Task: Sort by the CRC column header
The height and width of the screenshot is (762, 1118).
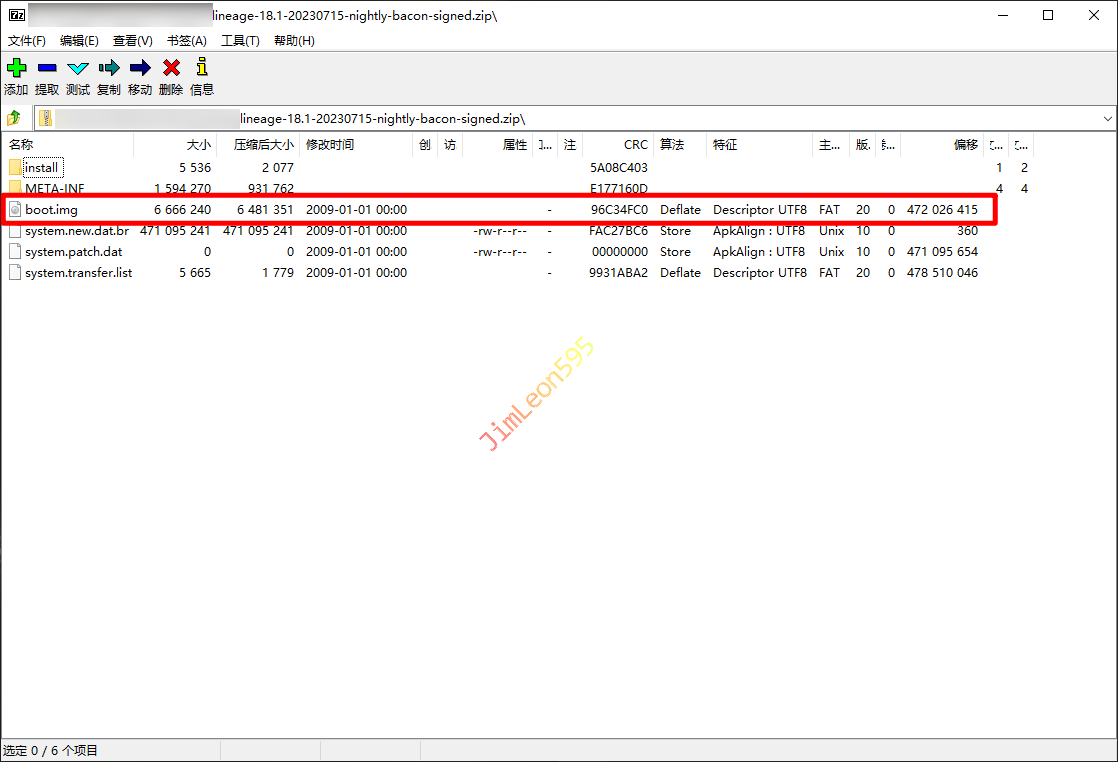Action: click(635, 145)
